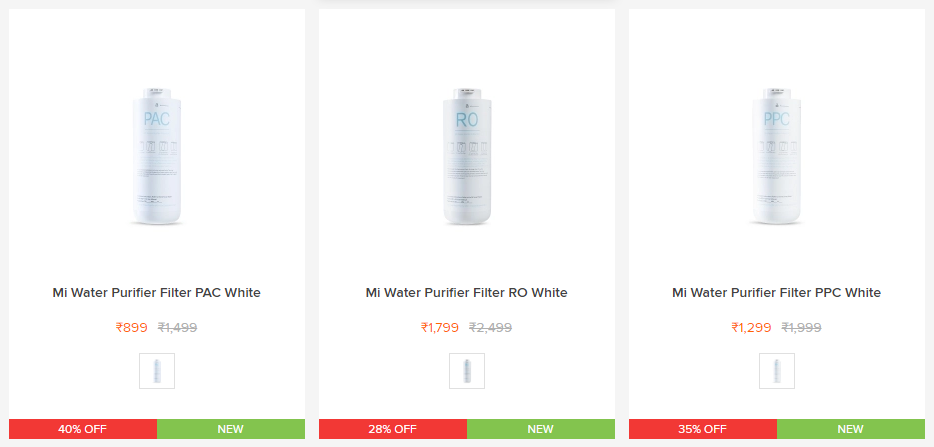Viewport: 934px width, 447px height.
Task: Open the PAC filter product image
Action: click(x=157, y=158)
